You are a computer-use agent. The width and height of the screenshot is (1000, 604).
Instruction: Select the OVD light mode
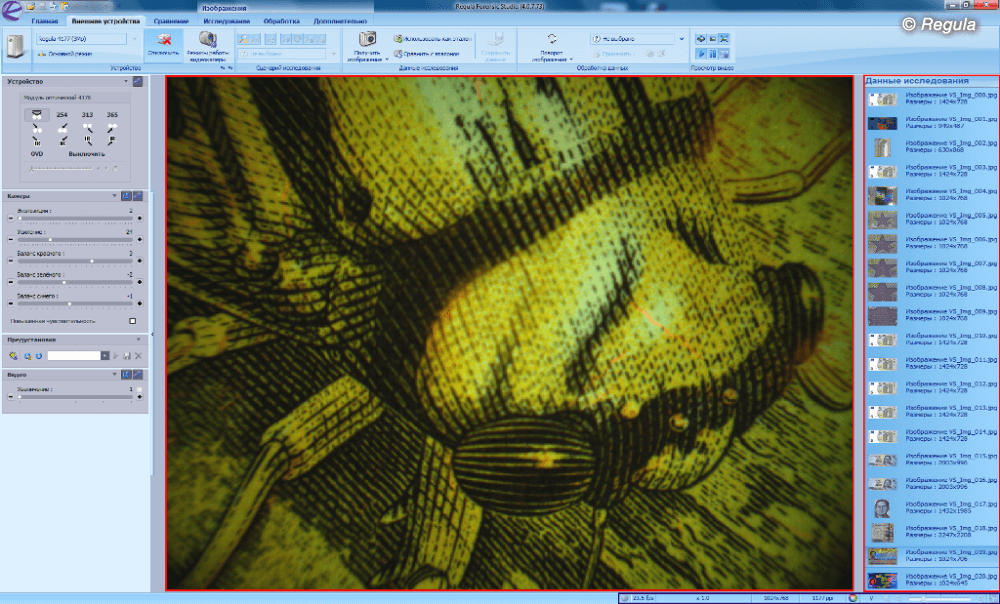tap(37, 154)
